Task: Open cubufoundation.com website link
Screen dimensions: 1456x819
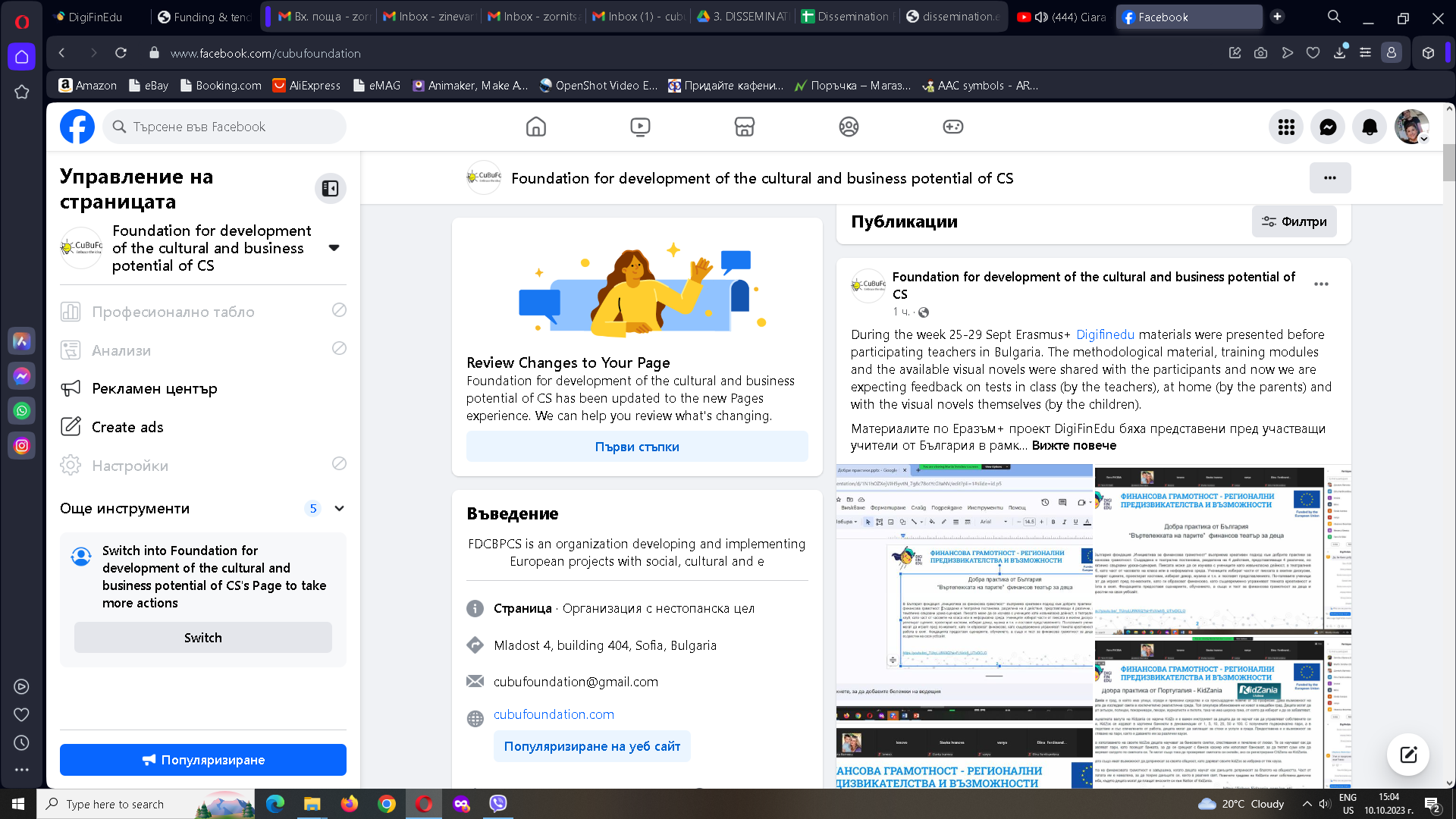Action: pos(554,714)
